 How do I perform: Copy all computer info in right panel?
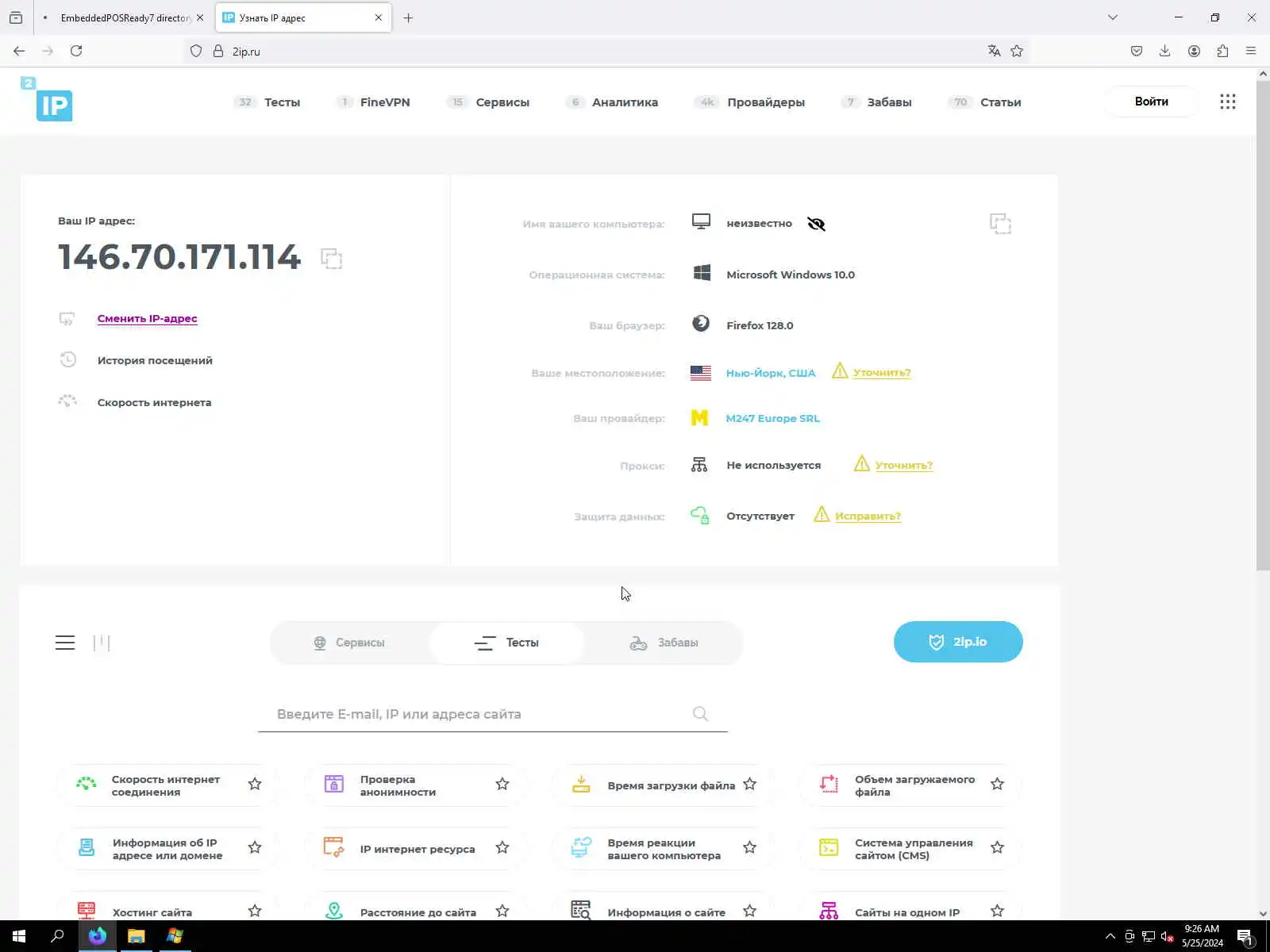click(1000, 224)
